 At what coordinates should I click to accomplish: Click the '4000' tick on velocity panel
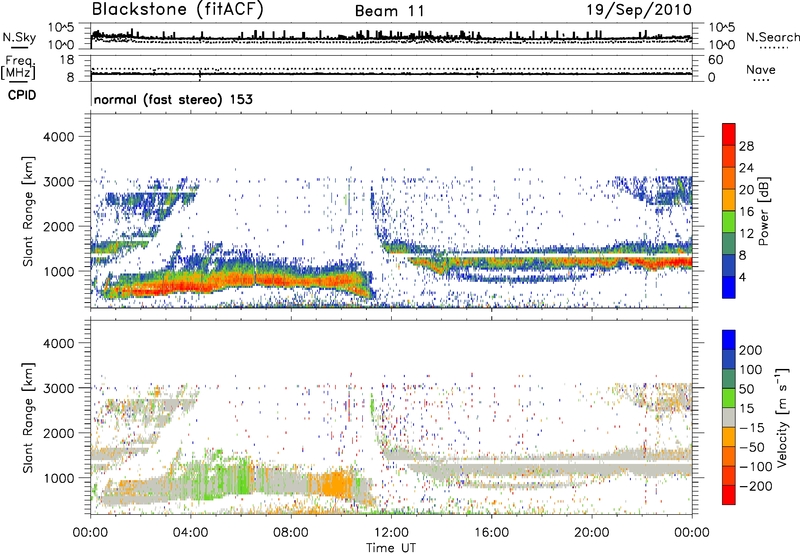coord(59,343)
